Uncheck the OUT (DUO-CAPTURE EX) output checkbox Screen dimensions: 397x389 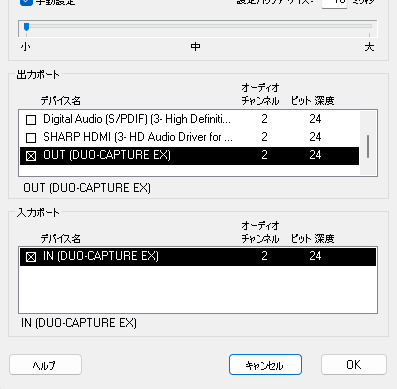click(x=31, y=156)
